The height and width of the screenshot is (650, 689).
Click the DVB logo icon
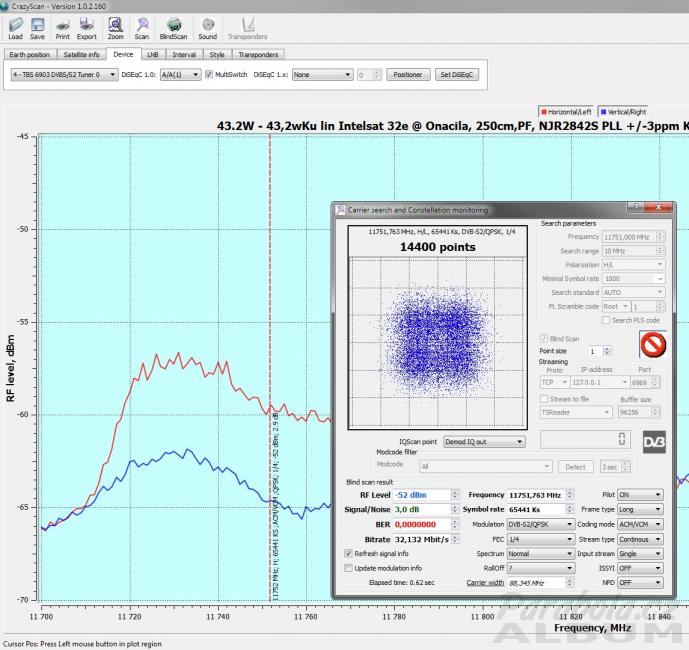point(654,442)
